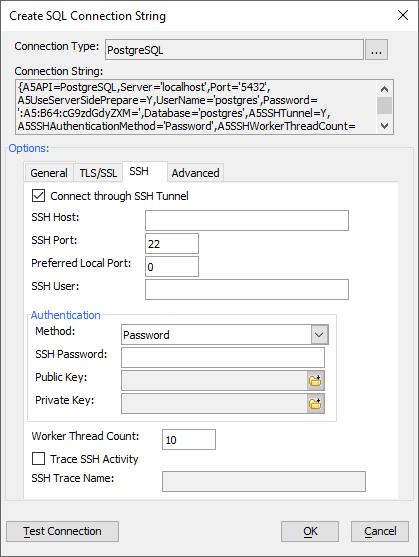Click the connection string scrollbar thumb

click(x=385, y=106)
